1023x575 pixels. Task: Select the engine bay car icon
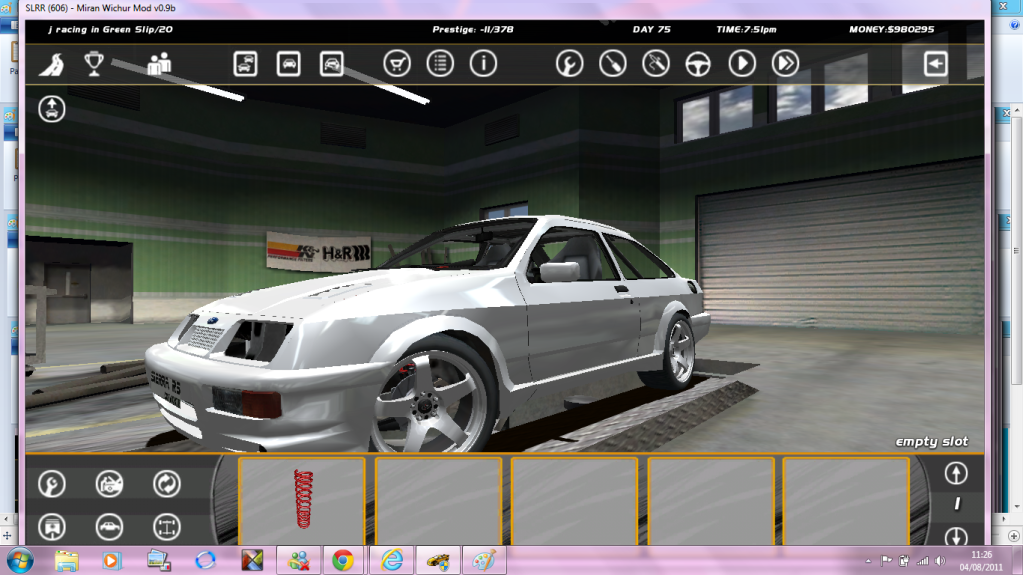109,484
